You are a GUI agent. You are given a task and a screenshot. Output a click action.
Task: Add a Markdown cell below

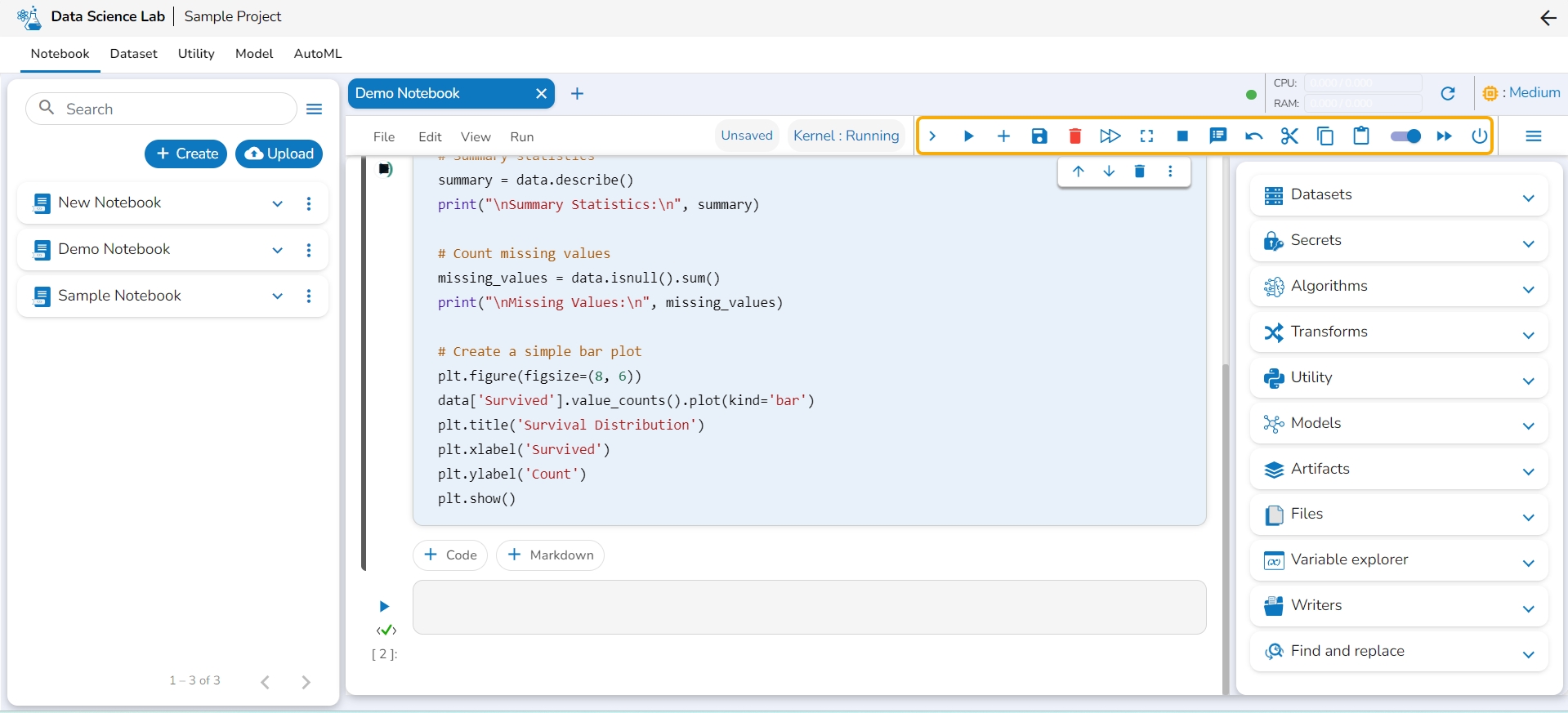550,555
